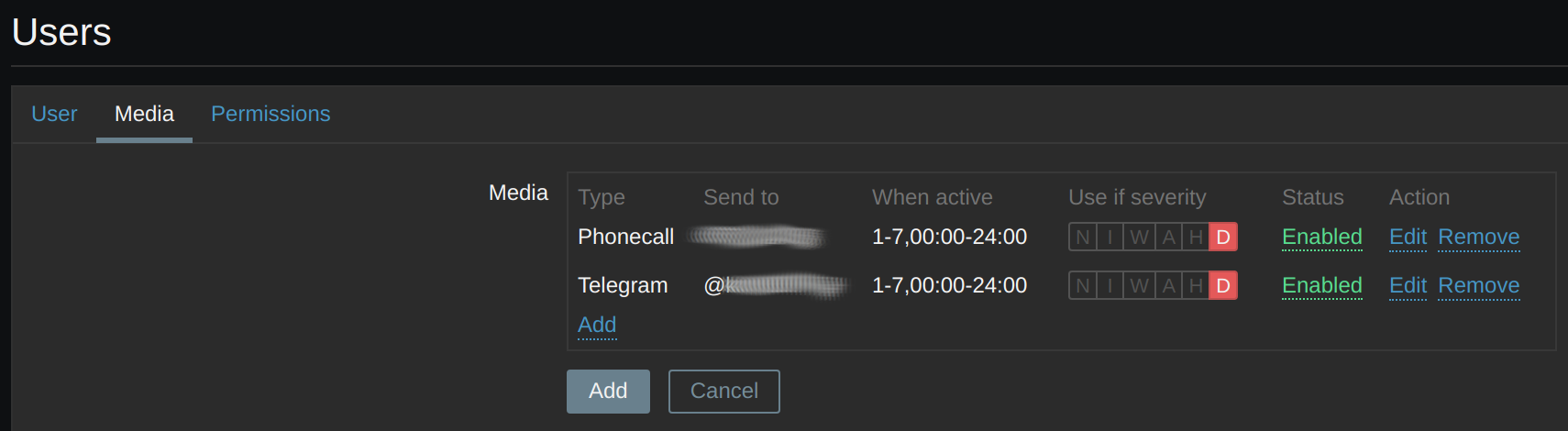Image resolution: width=1568 pixels, height=431 pixels.
Task: Click the N severity box in Phonecall row
Action: coord(1083,238)
